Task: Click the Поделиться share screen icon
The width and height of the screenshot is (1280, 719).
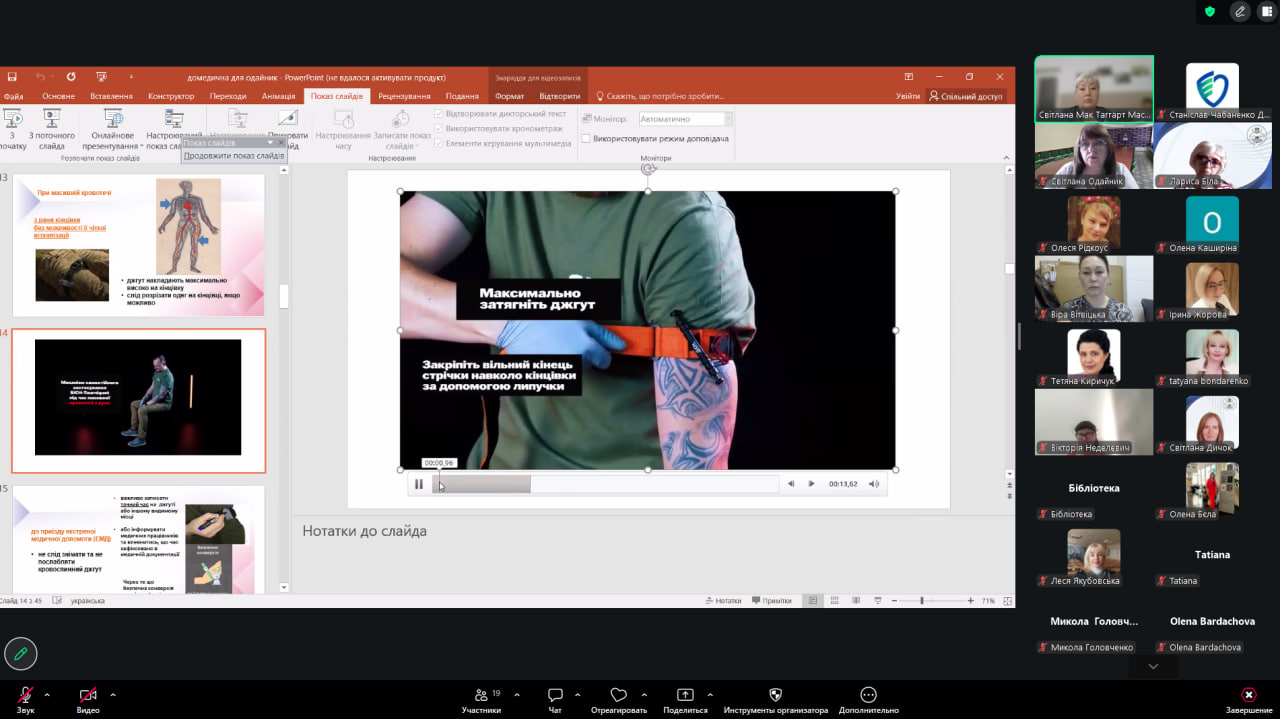Action: point(685,695)
